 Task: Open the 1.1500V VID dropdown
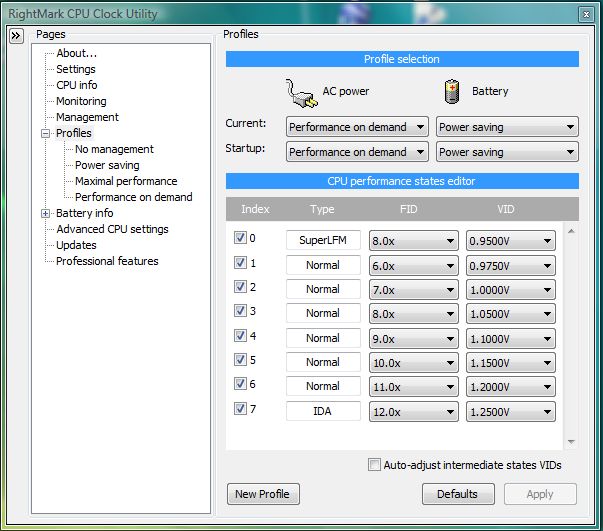(x=511, y=363)
